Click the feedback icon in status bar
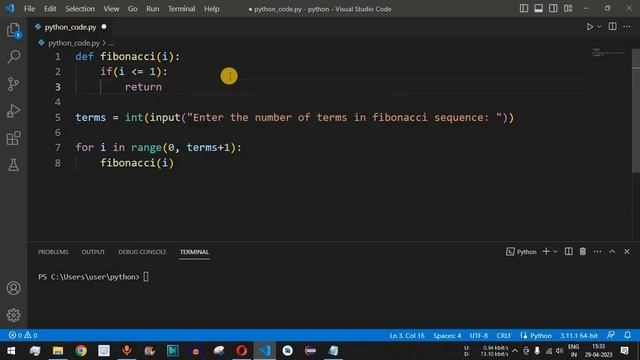This screenshot has height=360, width=640. (611, 335)
